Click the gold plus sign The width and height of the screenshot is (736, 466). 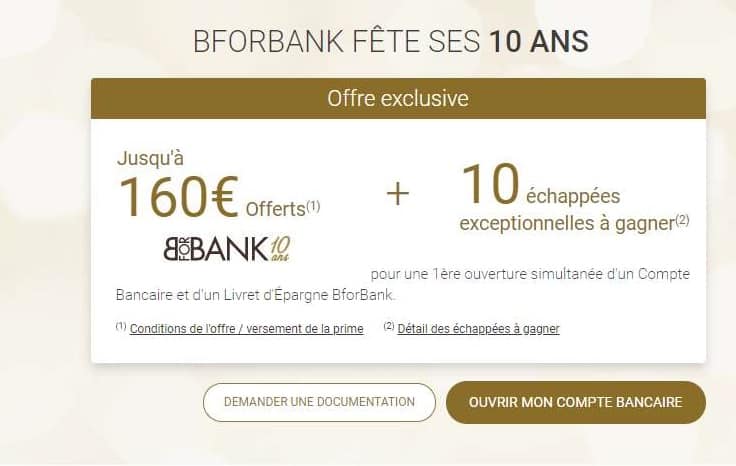[398, 194]
